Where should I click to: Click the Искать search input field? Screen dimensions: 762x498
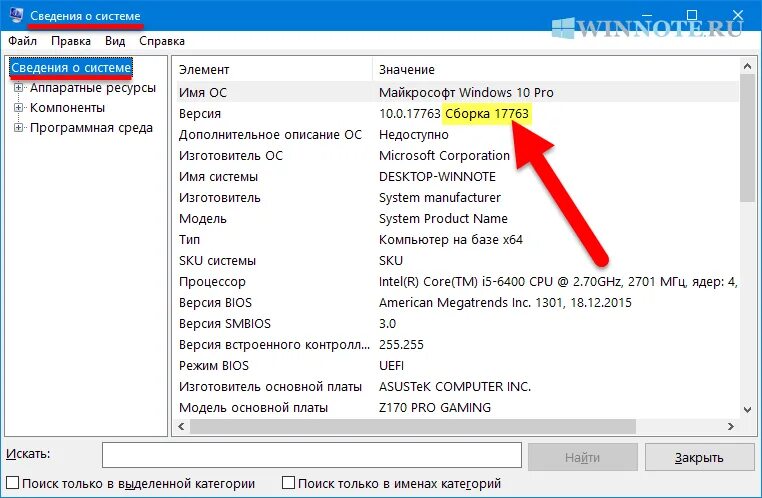(312, 455)
